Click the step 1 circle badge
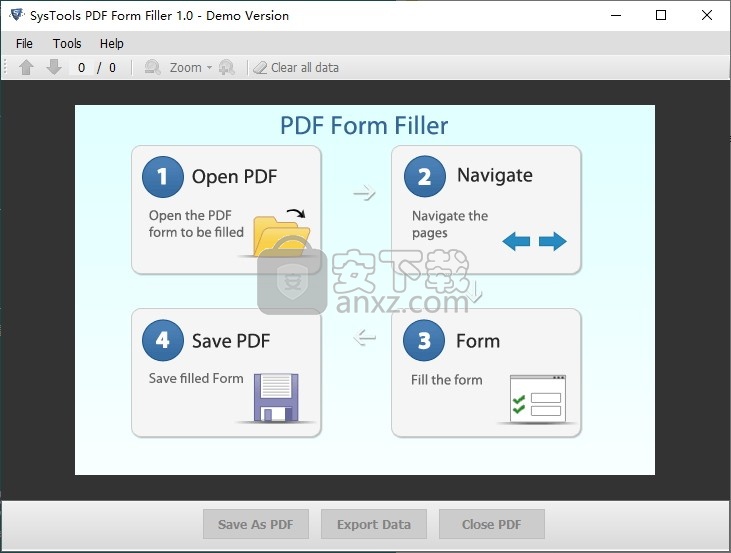The height and width of the screenshot is (553, 731). coord(163,177)
